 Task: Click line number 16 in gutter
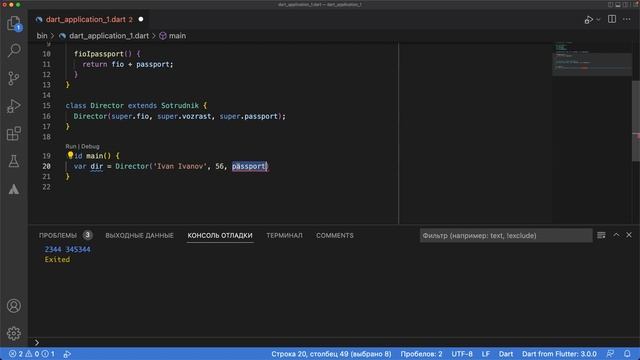point(47,116)
